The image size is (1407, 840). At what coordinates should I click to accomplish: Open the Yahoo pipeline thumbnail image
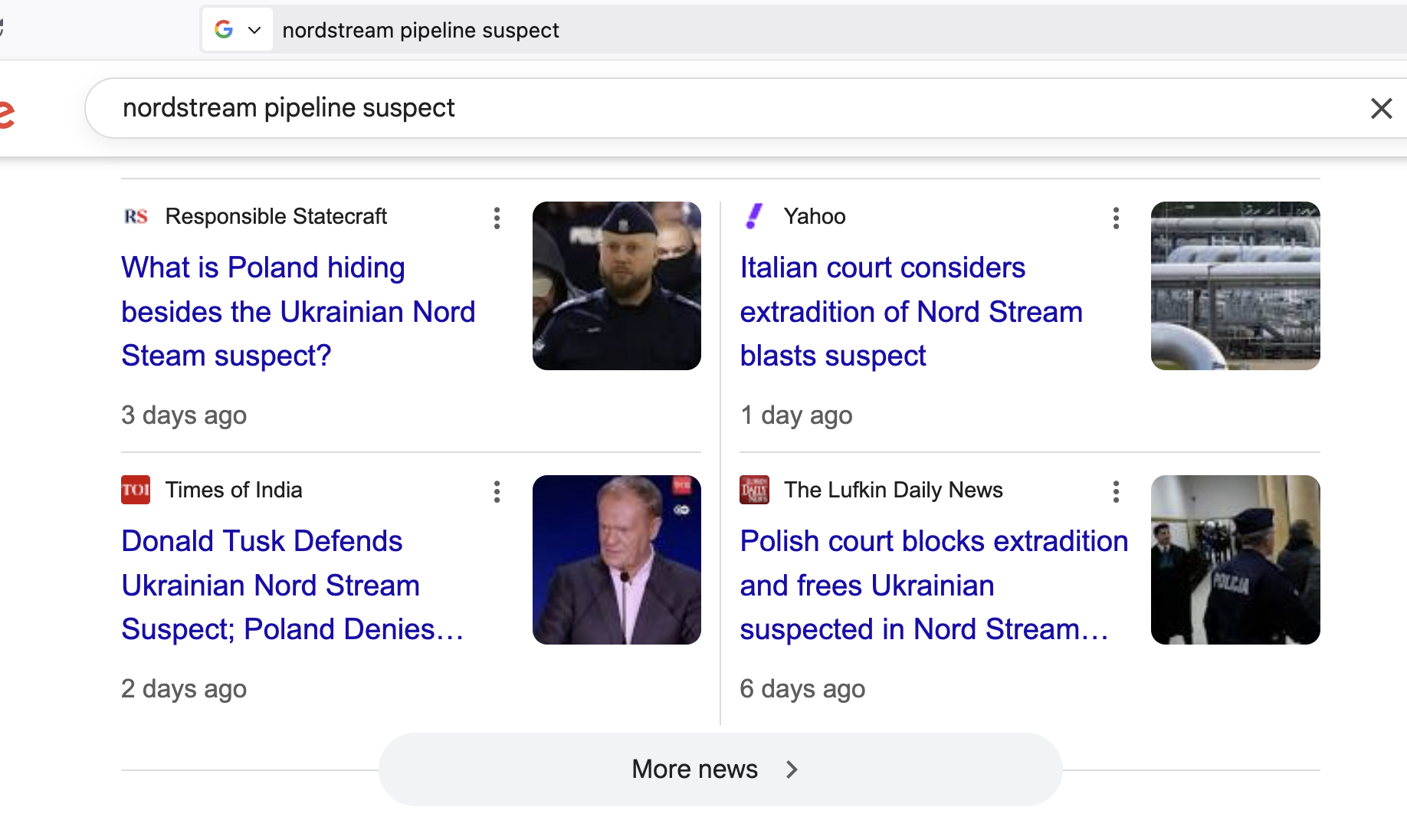click(x=1235, y=286)
